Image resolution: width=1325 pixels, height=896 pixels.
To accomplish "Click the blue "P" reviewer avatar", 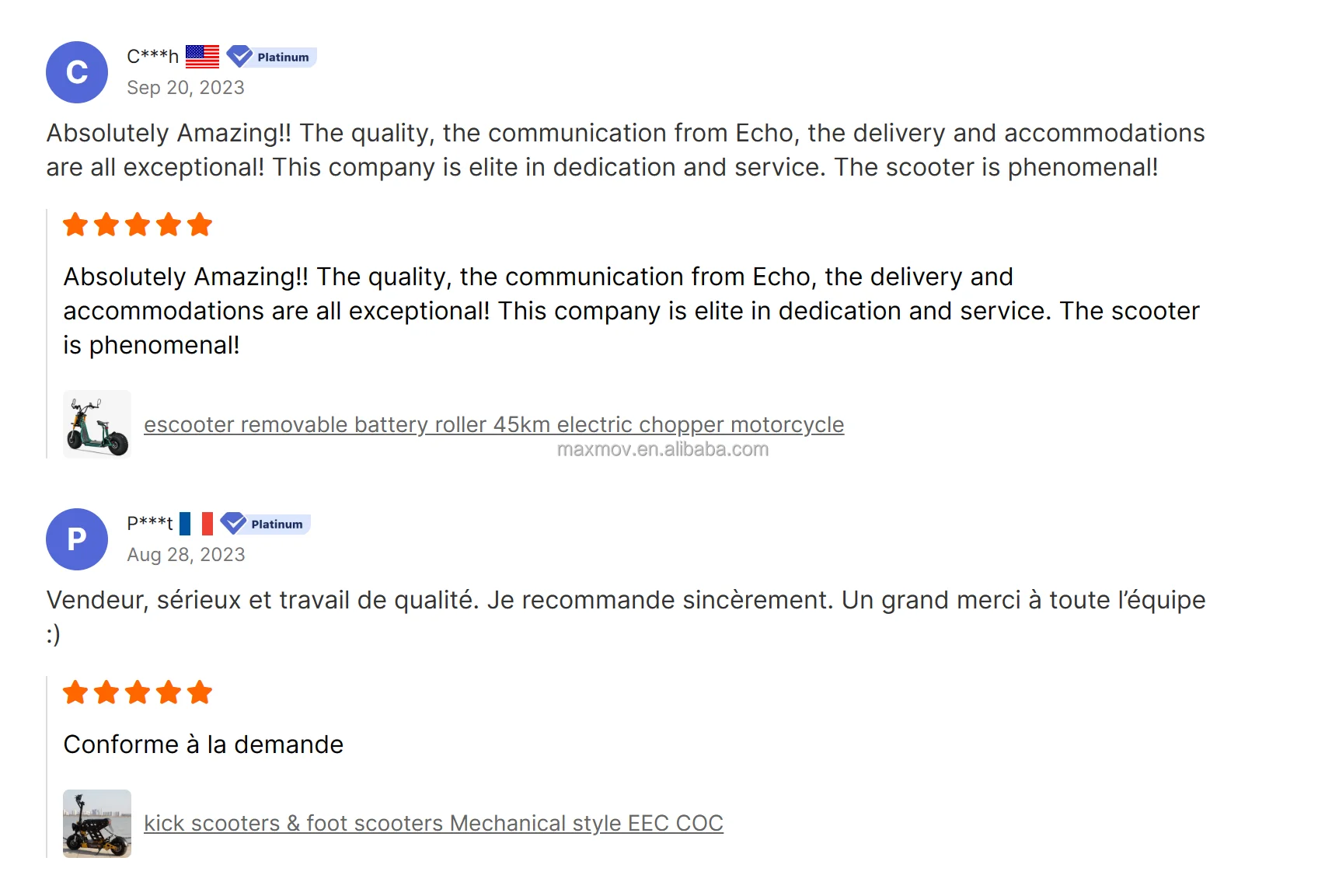I will 77,539.
